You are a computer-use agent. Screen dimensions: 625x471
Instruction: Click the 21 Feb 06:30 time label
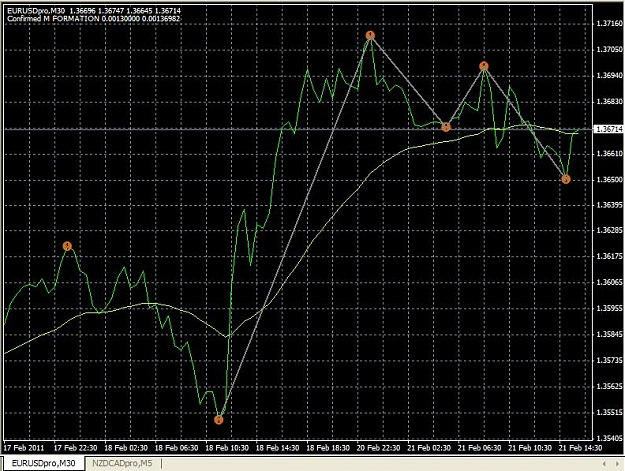point(480,448)
